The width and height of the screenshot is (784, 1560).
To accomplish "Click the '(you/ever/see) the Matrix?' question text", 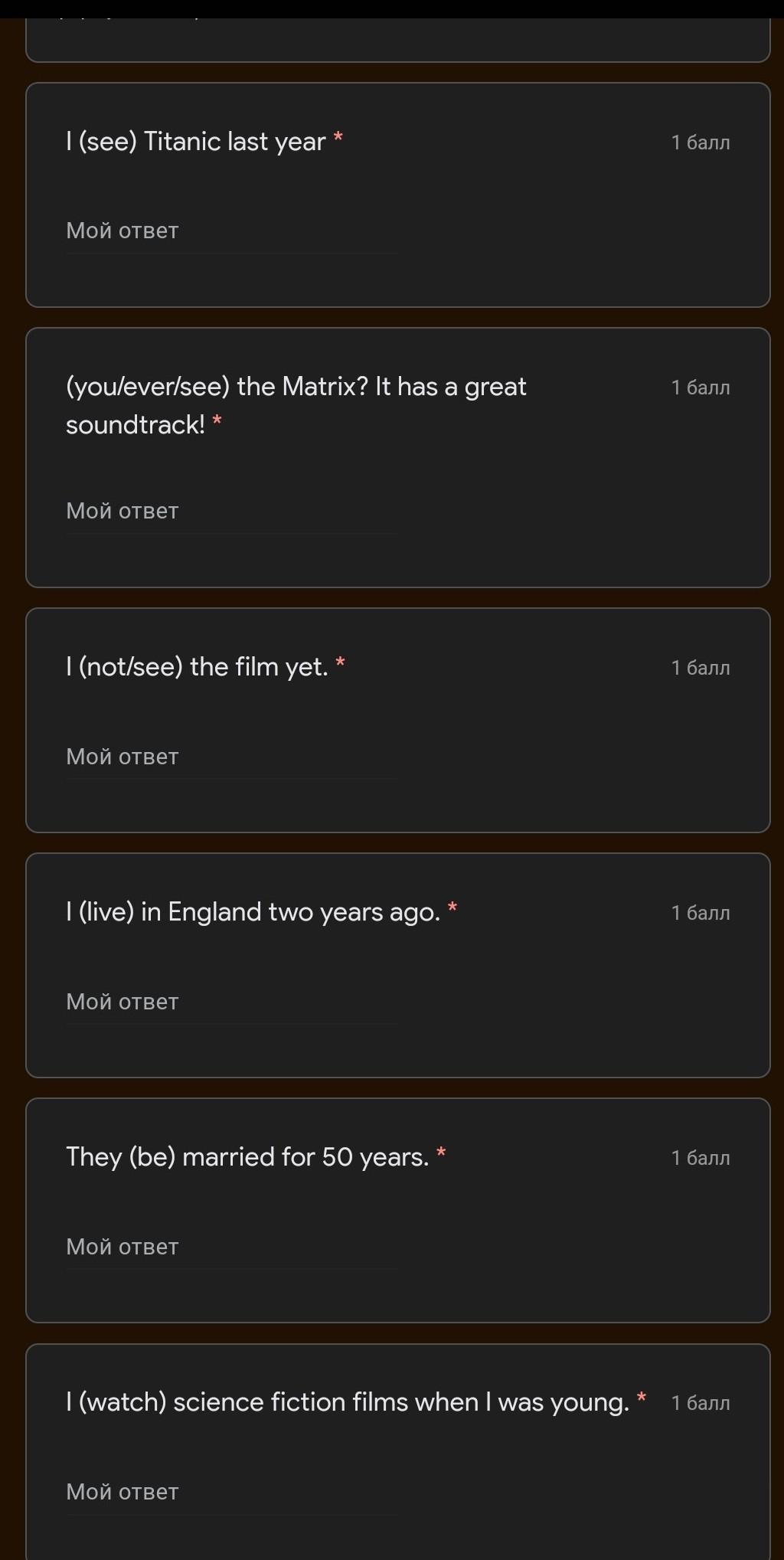I will pyautogui.click(x=296, y=388).
